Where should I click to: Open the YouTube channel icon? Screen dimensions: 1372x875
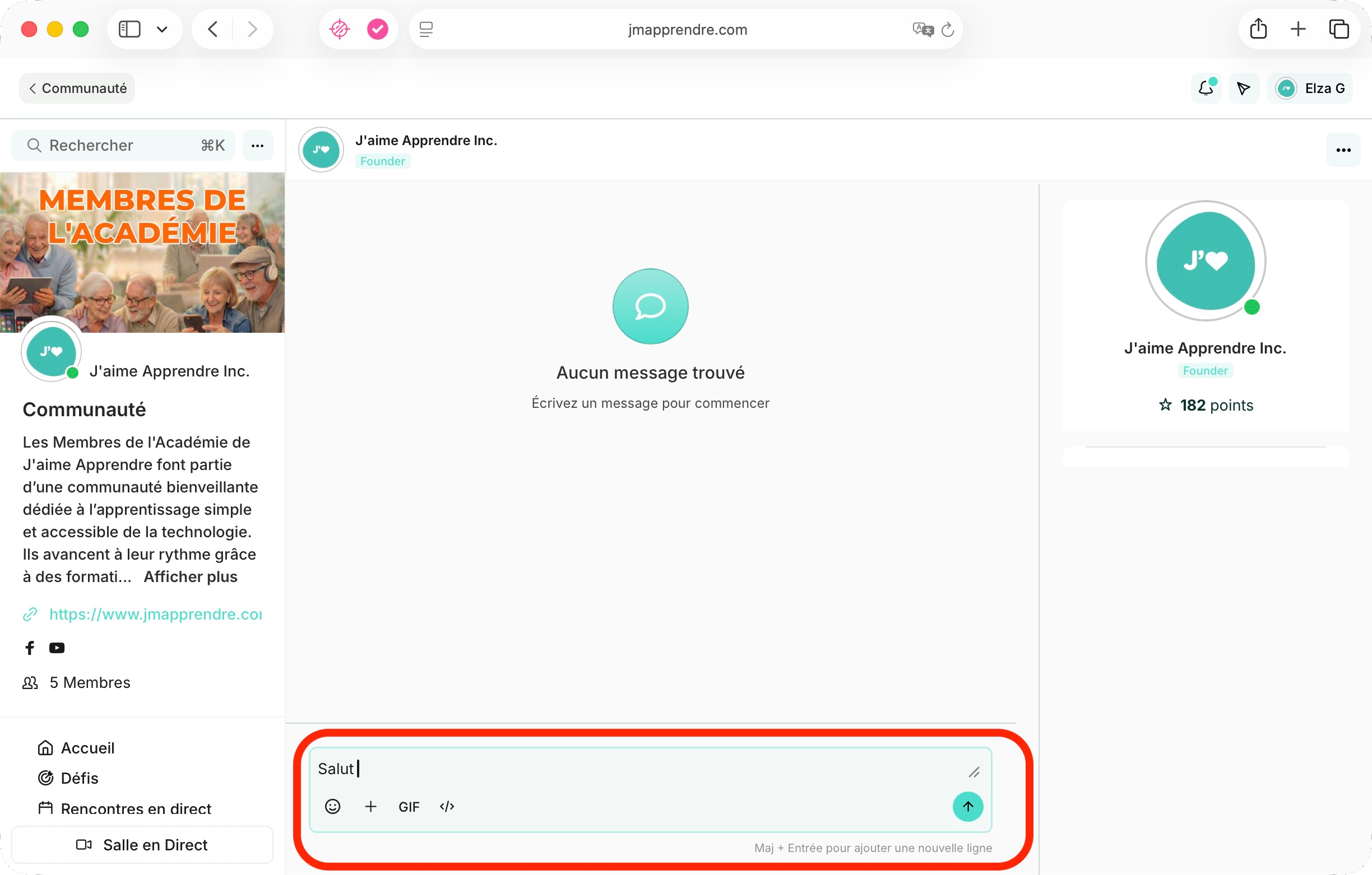[x=57, y=648]
